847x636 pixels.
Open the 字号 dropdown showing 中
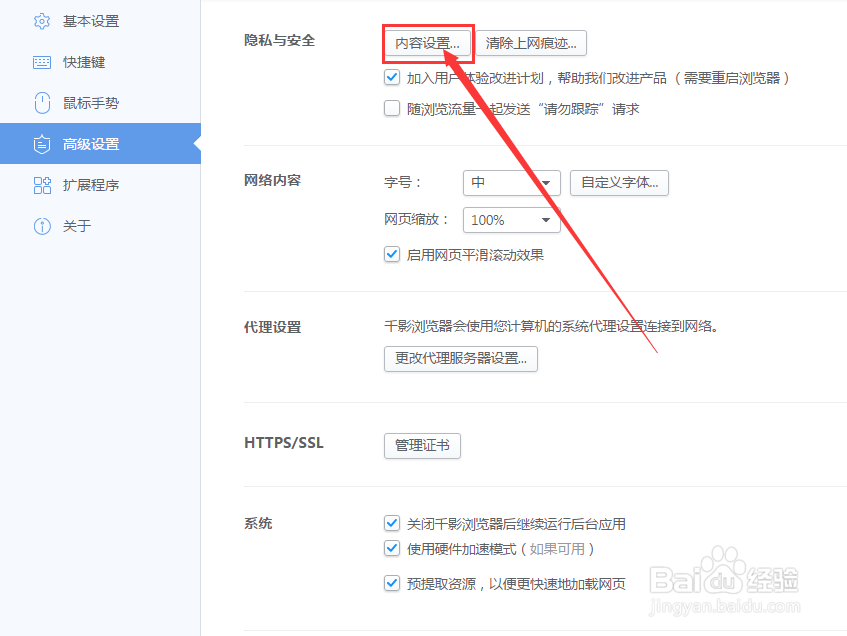pos(511,183)
